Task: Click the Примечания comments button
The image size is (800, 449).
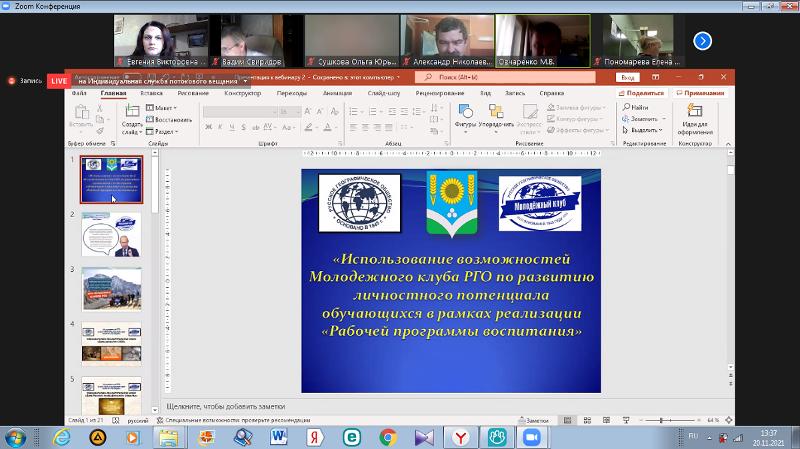Action: point(699,93)
